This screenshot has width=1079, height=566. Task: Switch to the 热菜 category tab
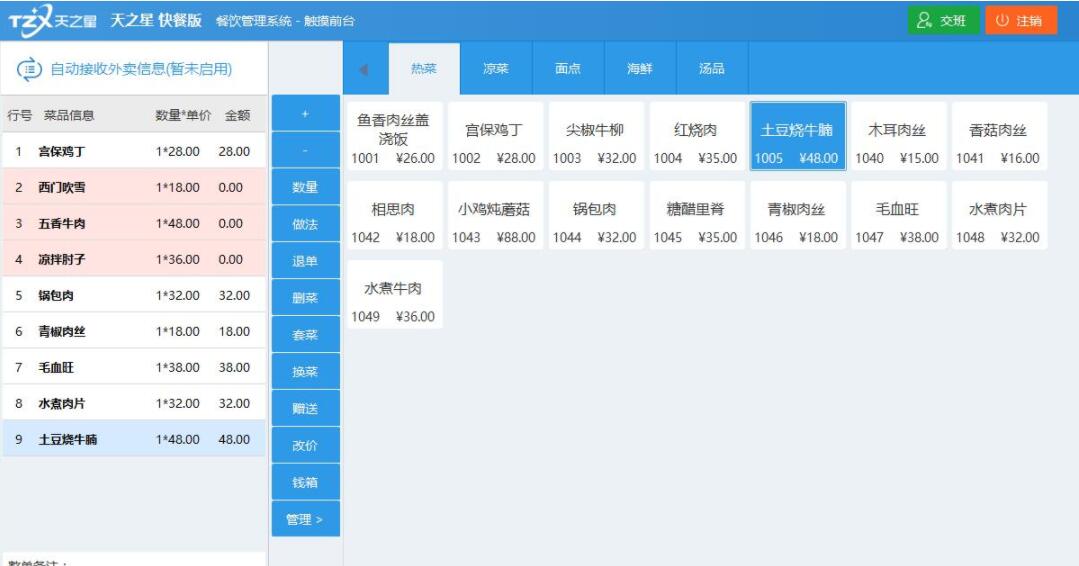coord(424,69)
